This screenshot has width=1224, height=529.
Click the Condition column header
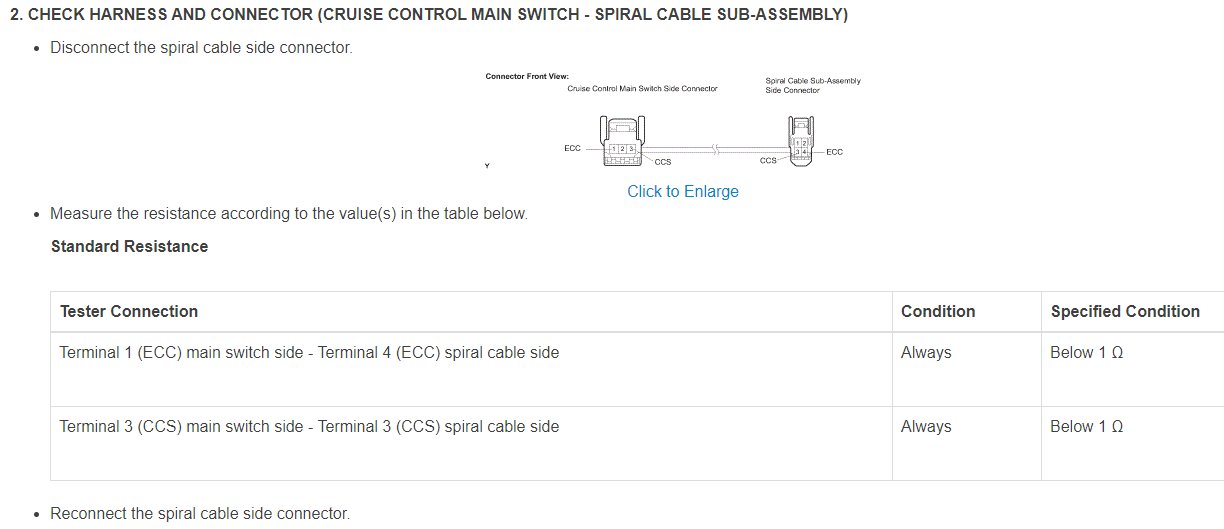938,311
